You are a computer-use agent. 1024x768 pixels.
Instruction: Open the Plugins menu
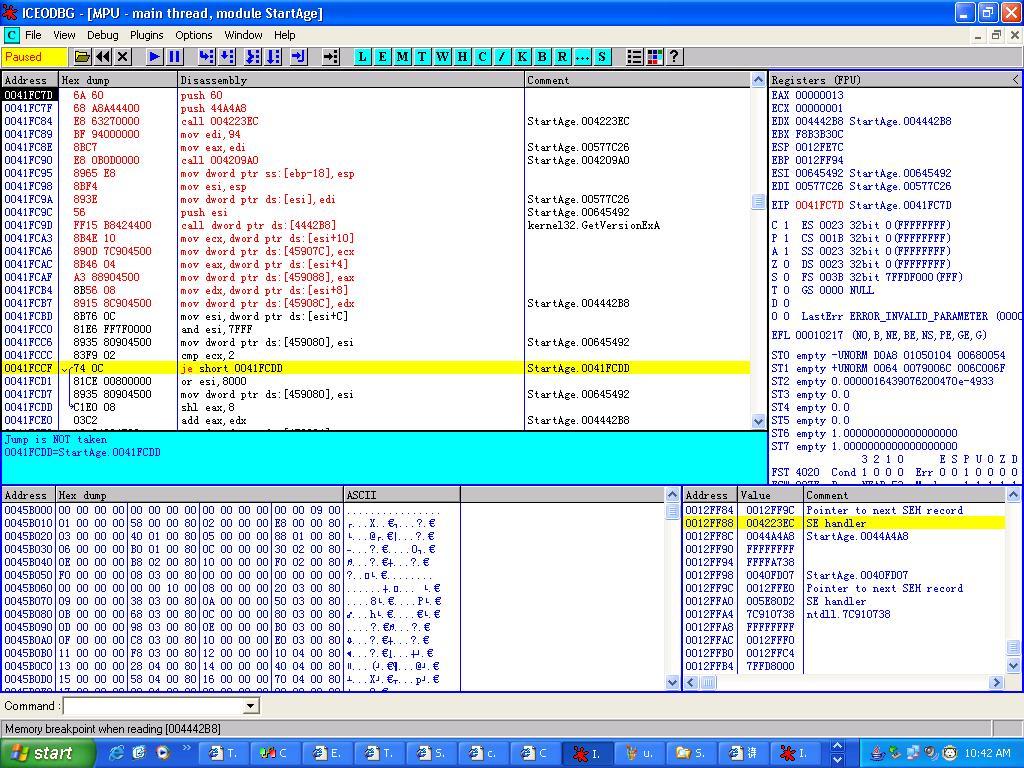coord(146,35)
